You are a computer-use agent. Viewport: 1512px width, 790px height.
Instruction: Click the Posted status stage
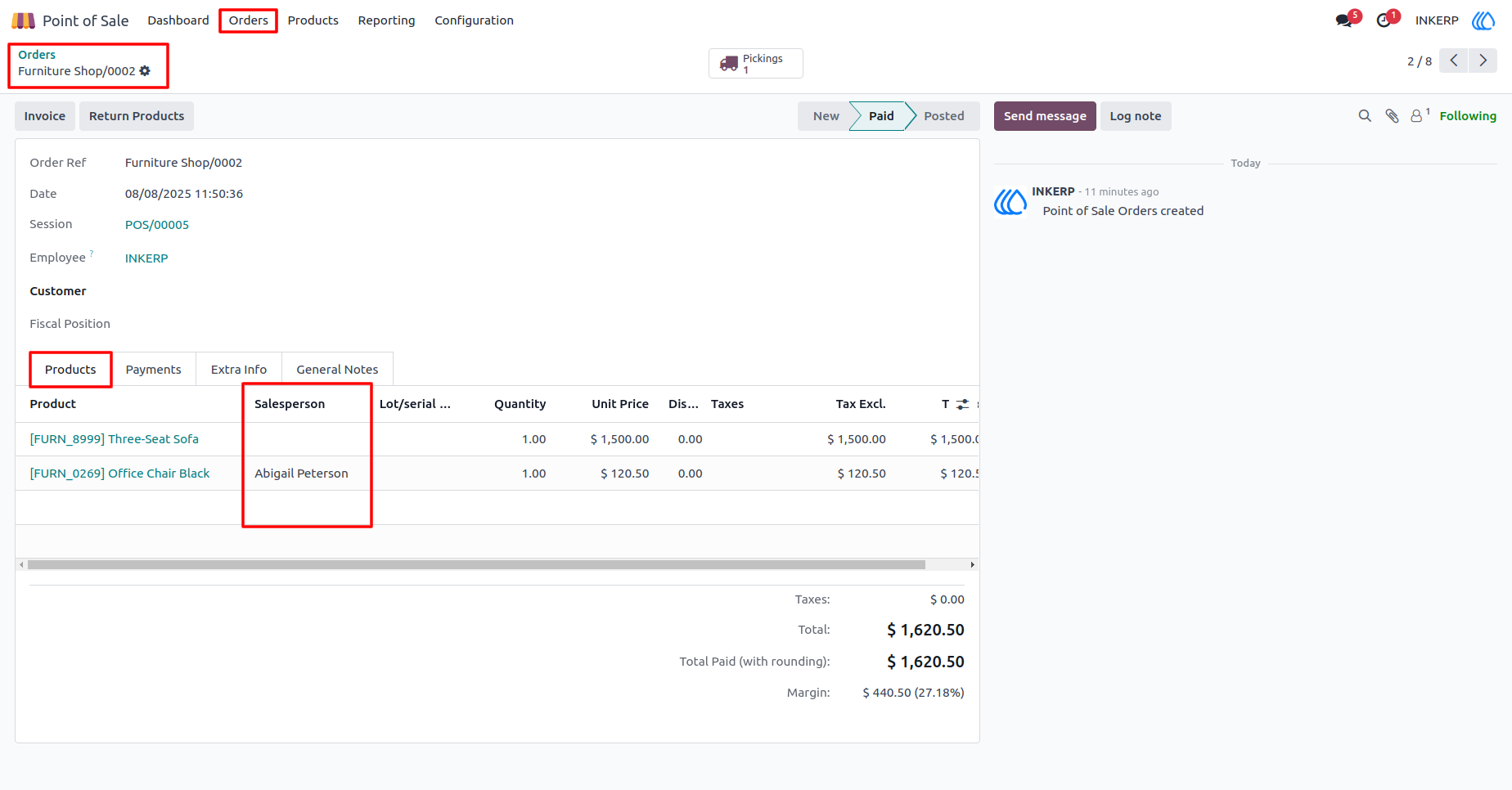(943, 116)
